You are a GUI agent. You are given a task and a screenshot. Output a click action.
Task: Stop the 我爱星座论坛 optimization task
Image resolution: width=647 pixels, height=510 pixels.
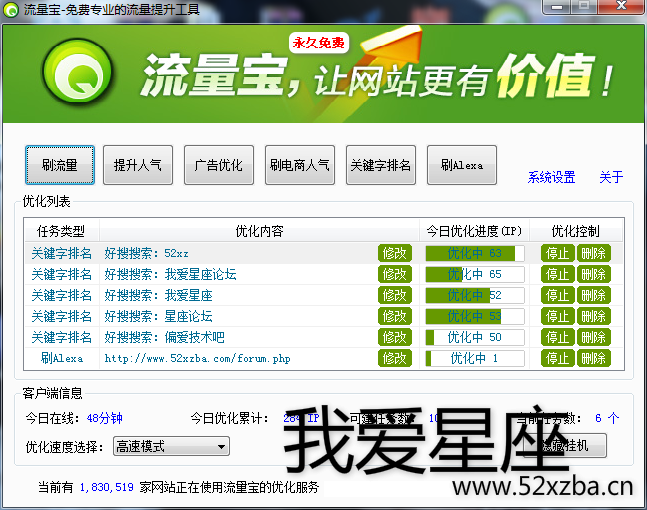[557, 274]
